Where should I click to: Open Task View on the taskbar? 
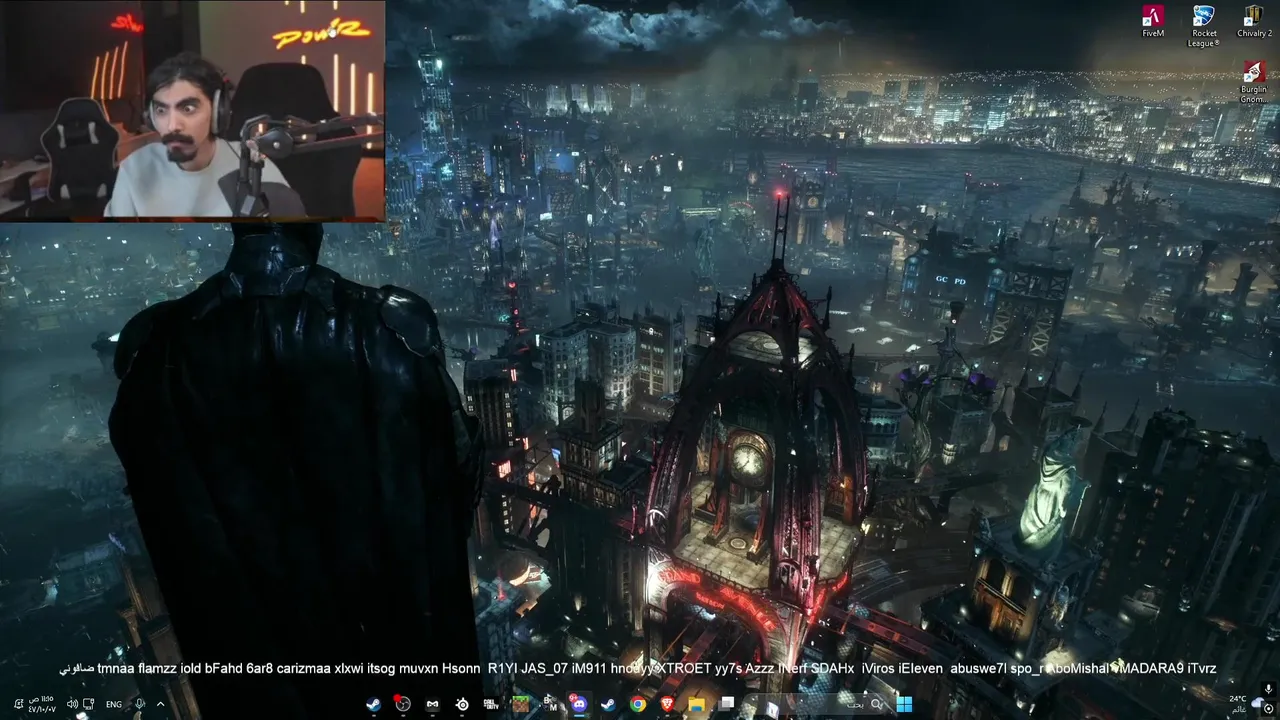pyautogui.click(x=726, y=704)
